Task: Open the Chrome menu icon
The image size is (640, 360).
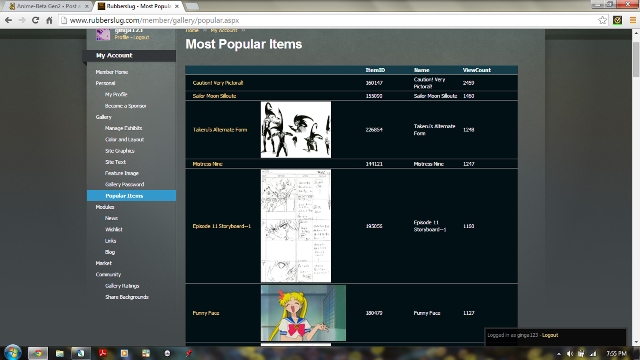Action: tap(633, 20)
